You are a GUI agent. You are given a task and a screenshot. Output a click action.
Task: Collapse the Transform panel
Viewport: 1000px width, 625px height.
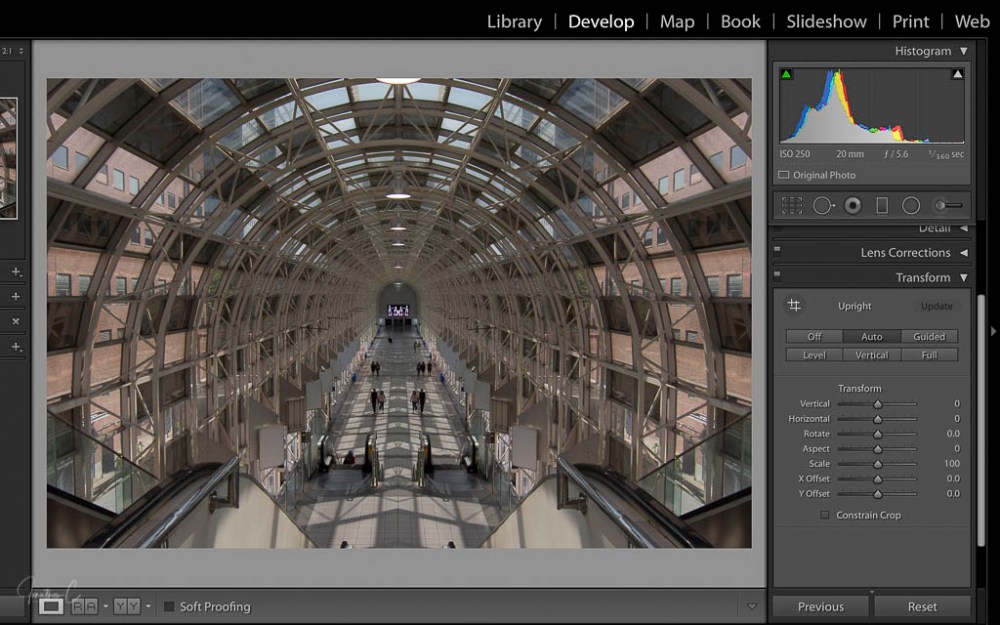pyautogui.click(x=963, y=278)
